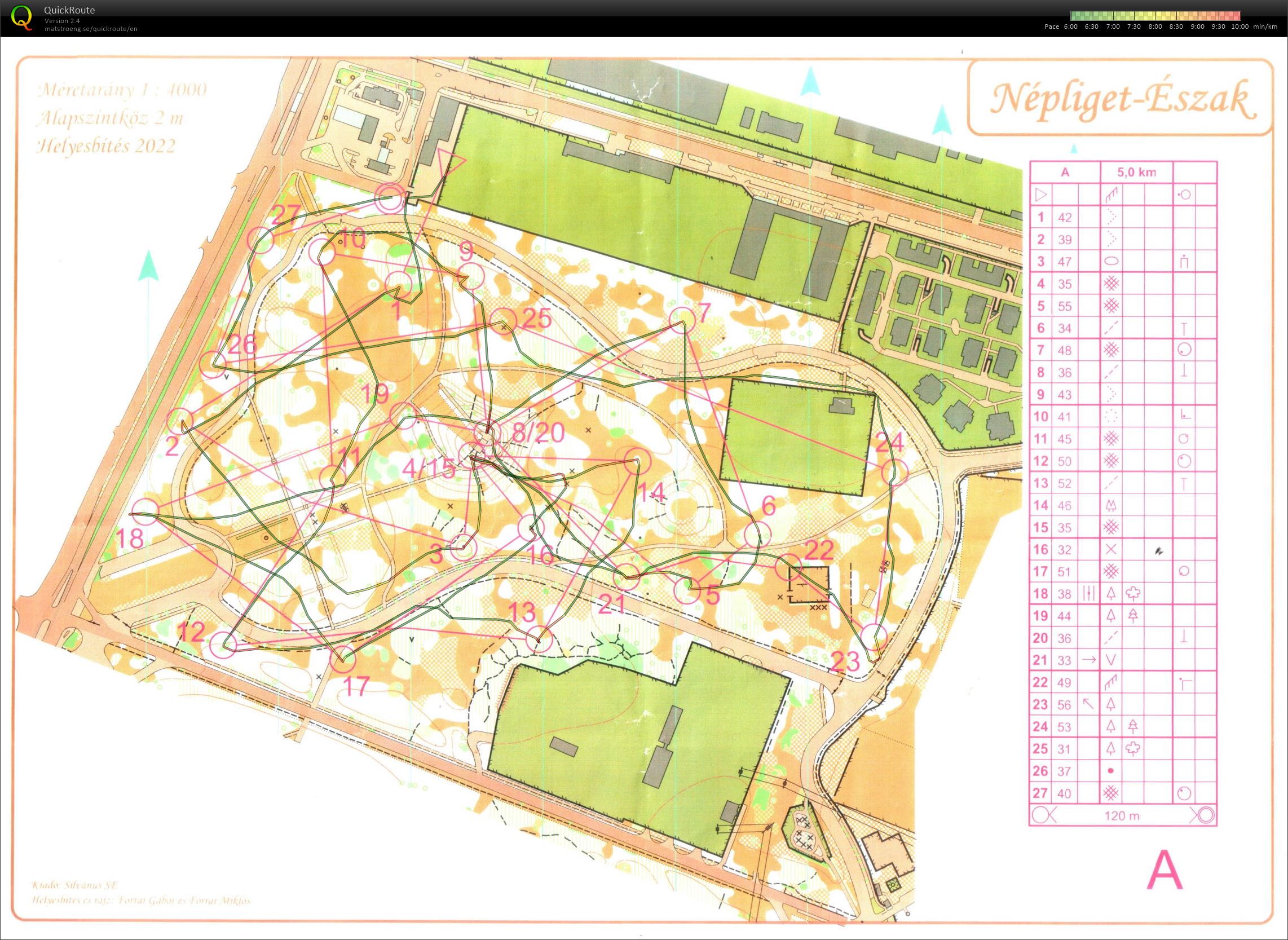The image size is (1288, 940).
Task: Click the control 7 circle on the map
Action: click(682, 320)
